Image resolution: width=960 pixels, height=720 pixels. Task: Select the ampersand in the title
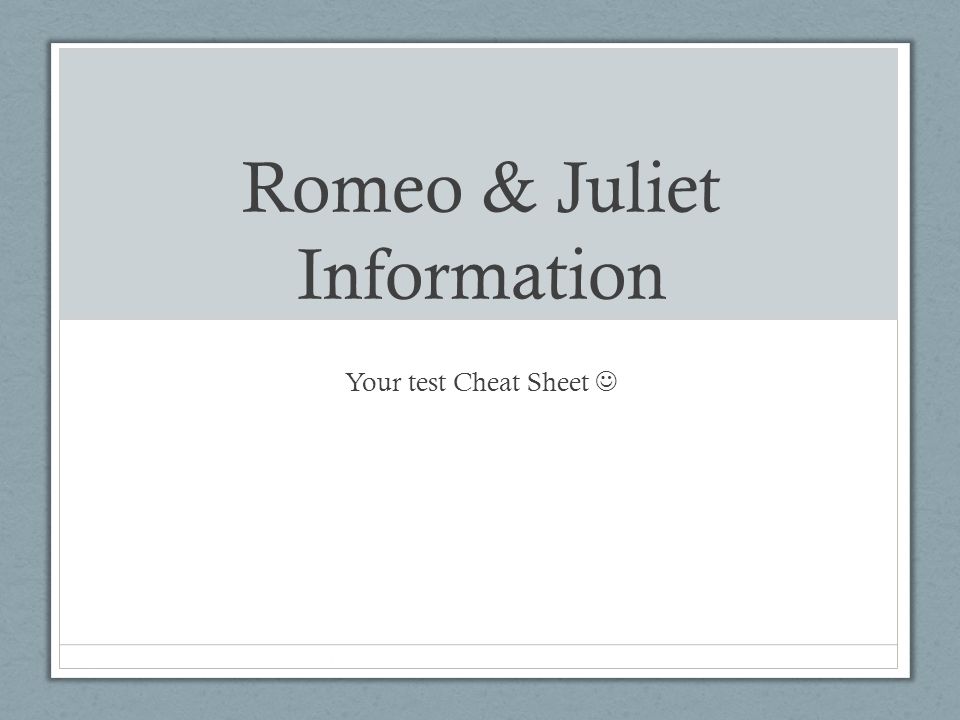click(509, 187)
